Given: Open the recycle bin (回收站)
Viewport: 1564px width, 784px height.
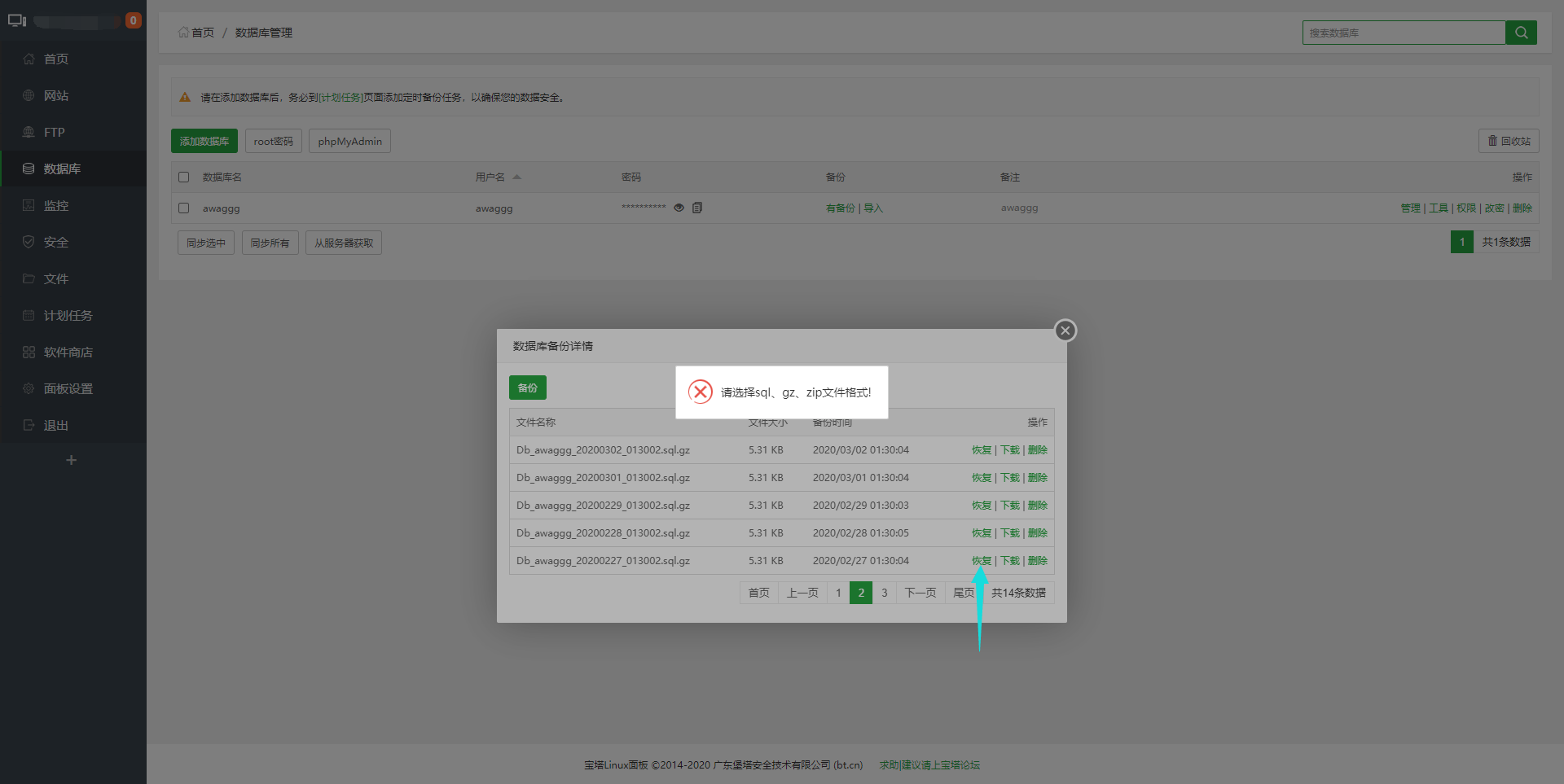Looking at the screenshot, I should tap(1509, 141).
